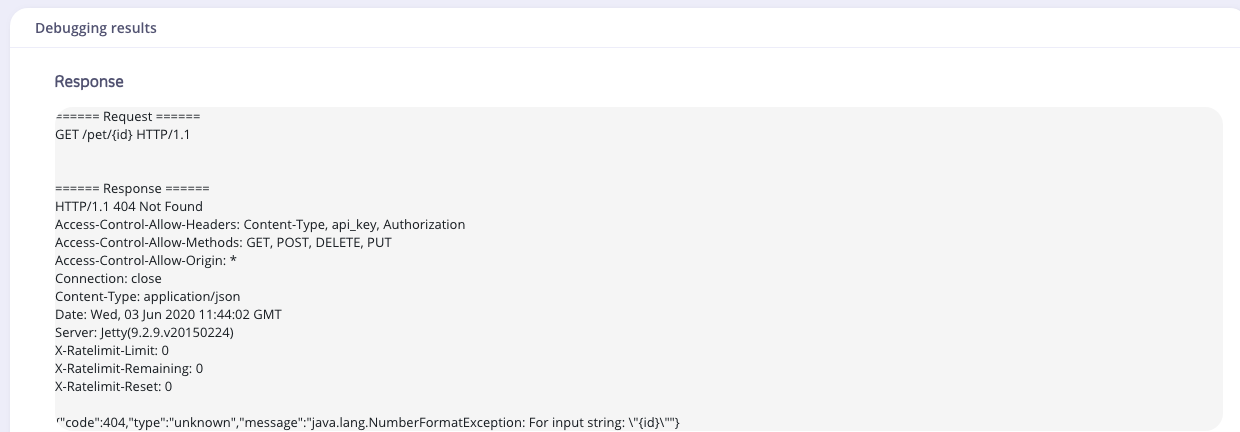Click the Content-Type: application/json line
Screen dimensions: 1240x432
(x=147, y=296)
